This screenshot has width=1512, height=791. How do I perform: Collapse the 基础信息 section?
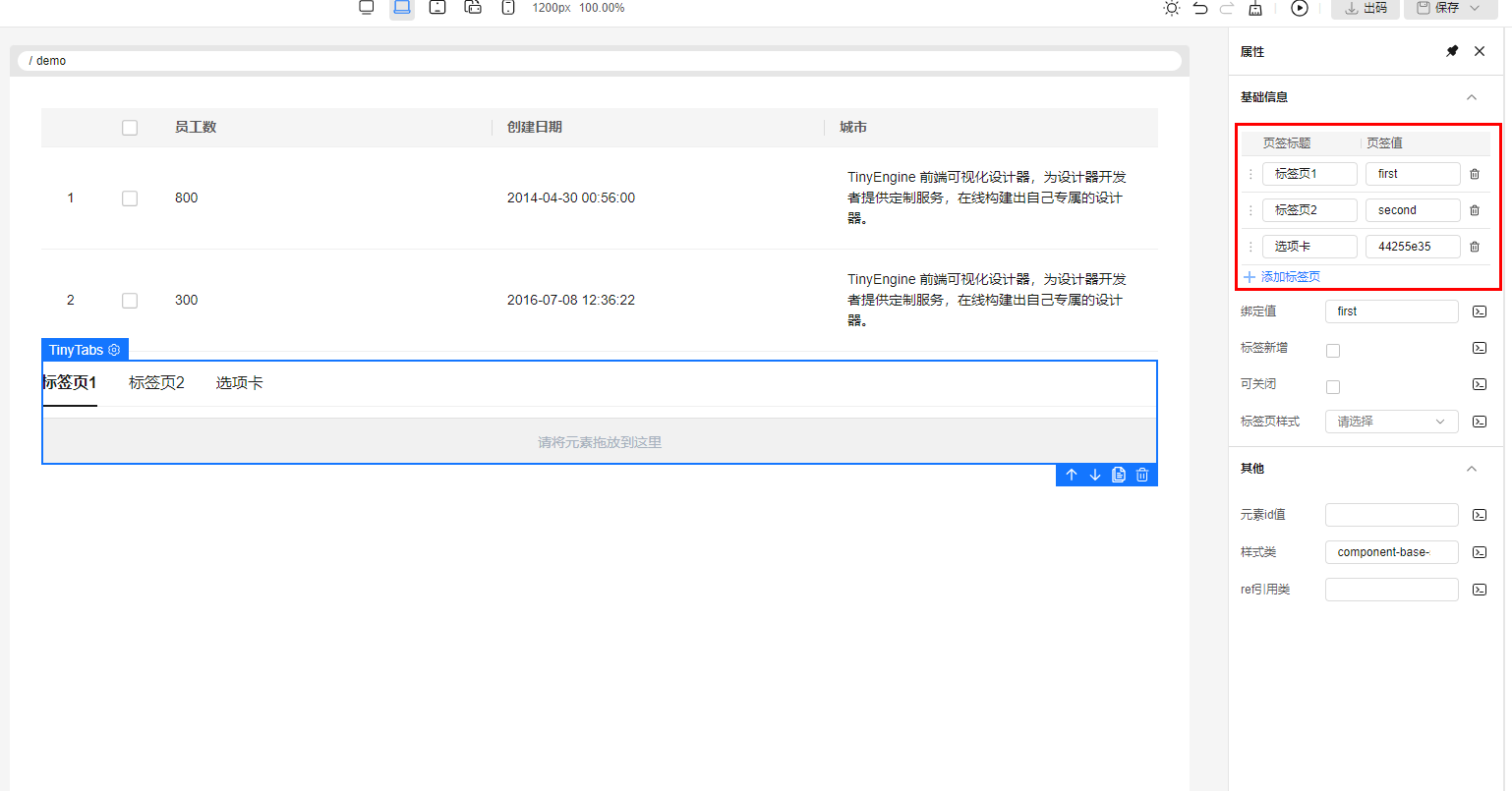1472,97
